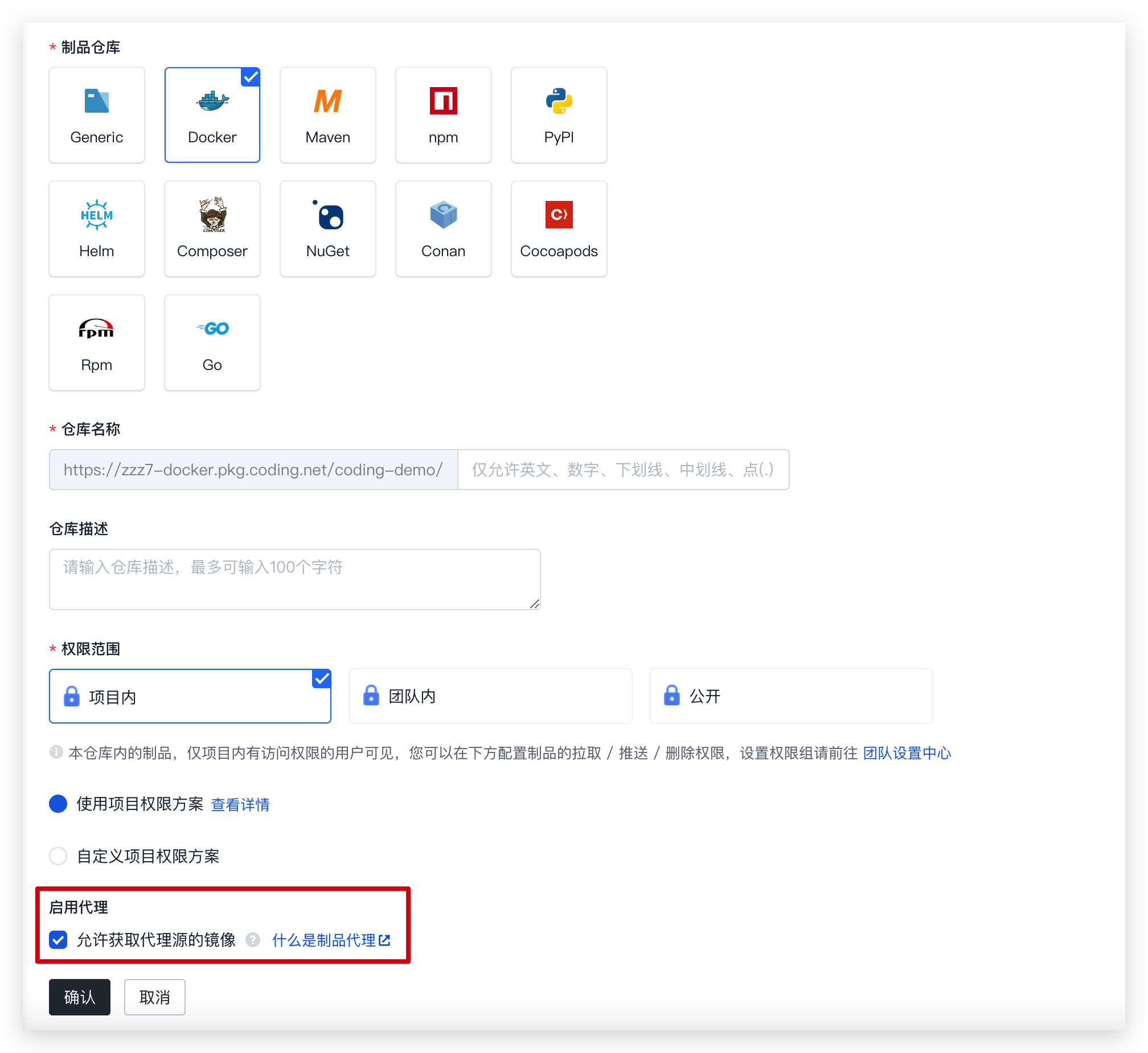Screen dimensions: 1148x1053
Task: Click the 启用代理 heading
Action: 79,907
